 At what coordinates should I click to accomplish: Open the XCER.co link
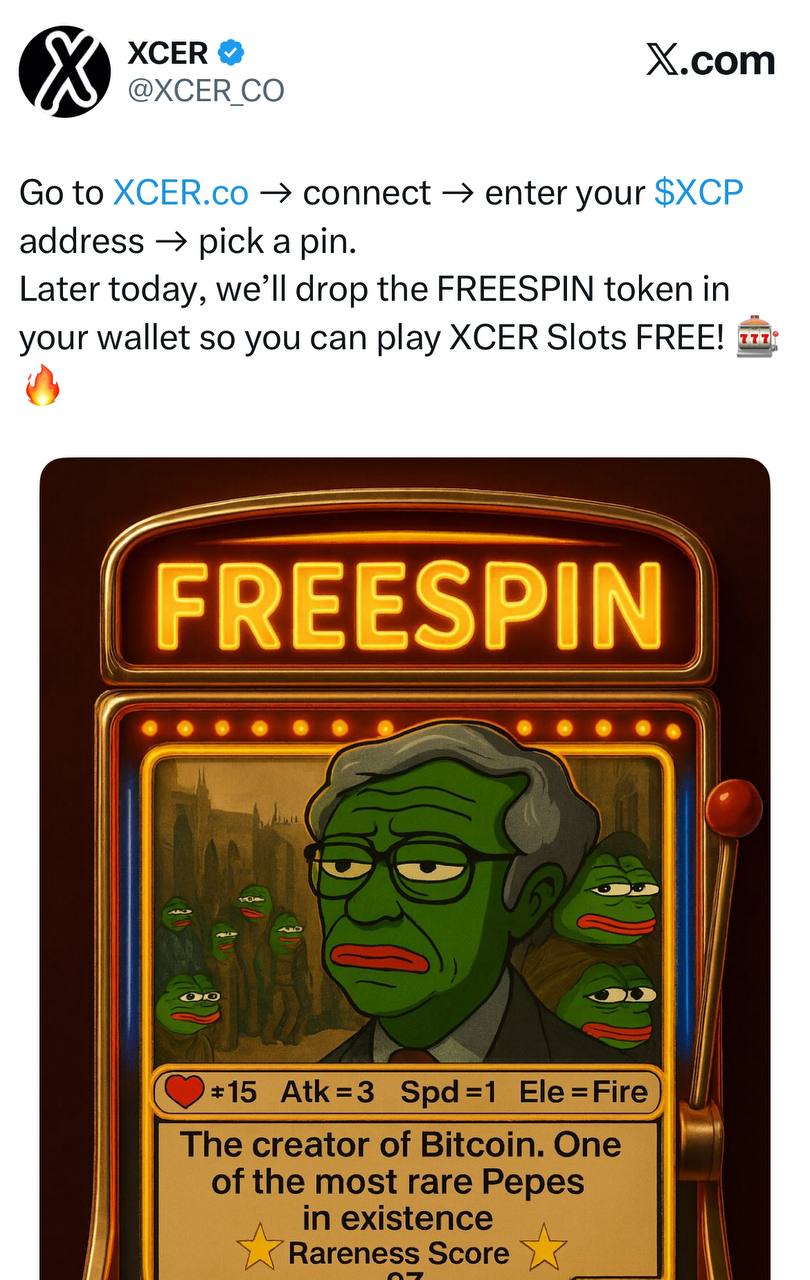click(181, 192)
